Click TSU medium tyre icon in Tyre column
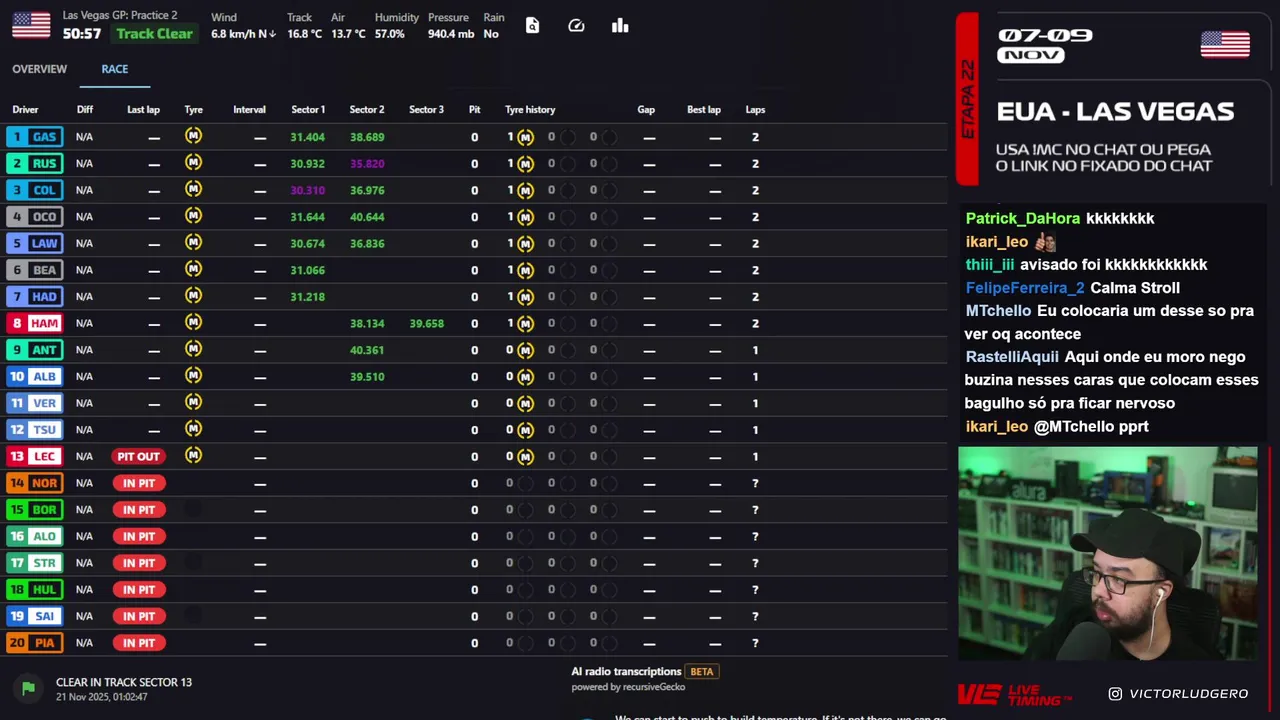This screenshot has width=1280, height=720. pyautogui.click(x=193, y=429)
